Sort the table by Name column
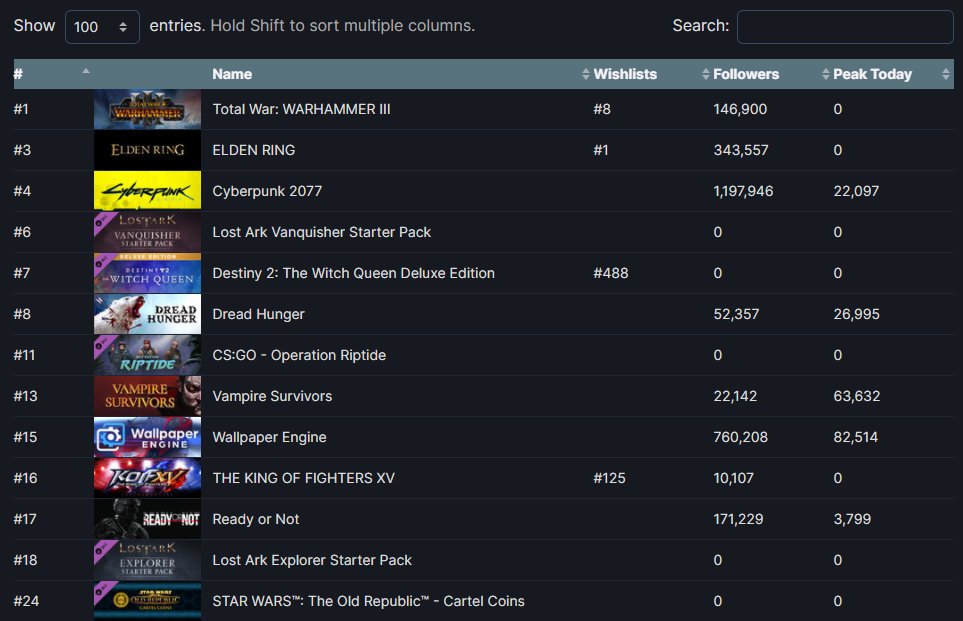 [x=232, y=74]
